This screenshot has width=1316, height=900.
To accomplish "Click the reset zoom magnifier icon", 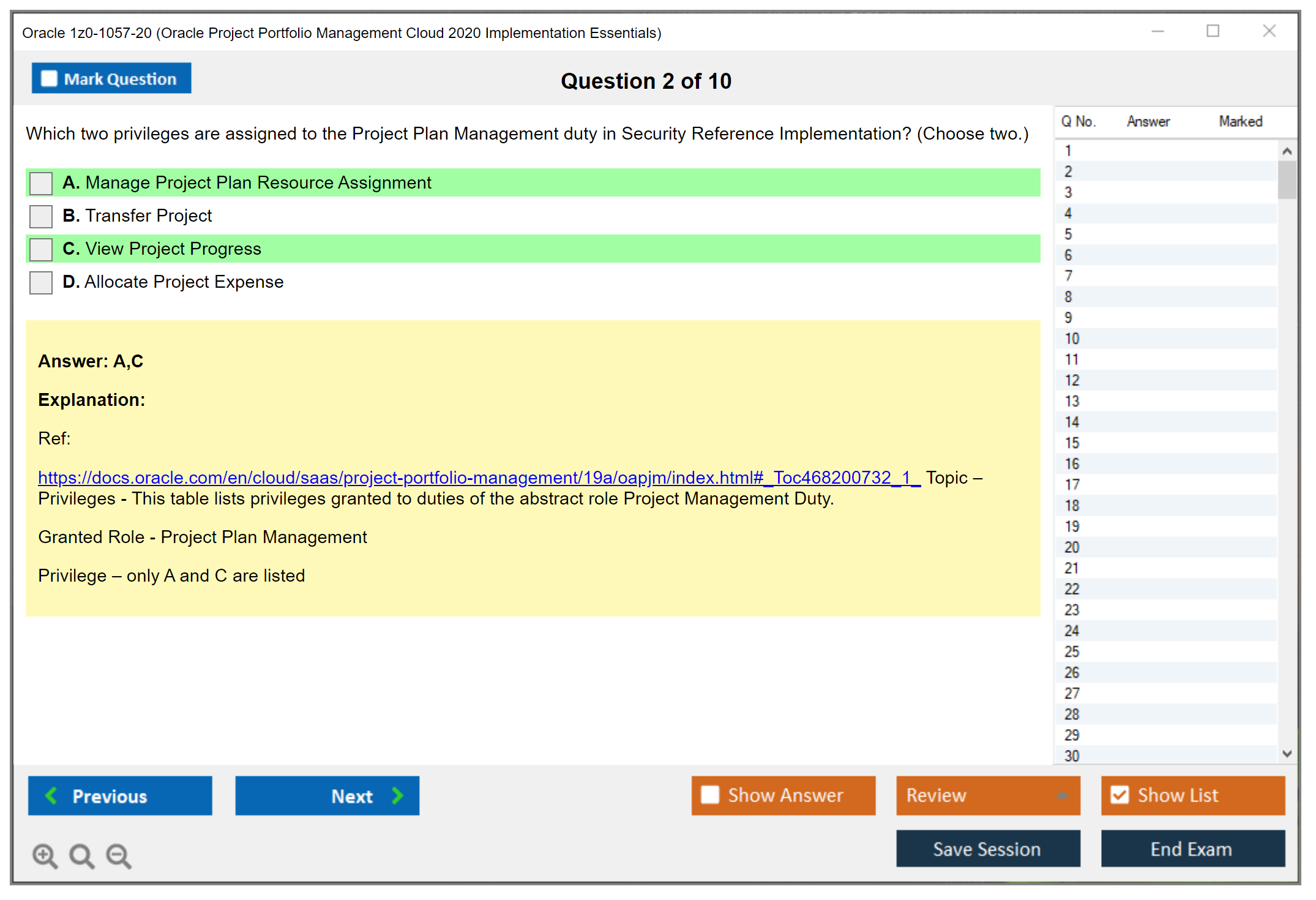I will click(x=81, y=855).
